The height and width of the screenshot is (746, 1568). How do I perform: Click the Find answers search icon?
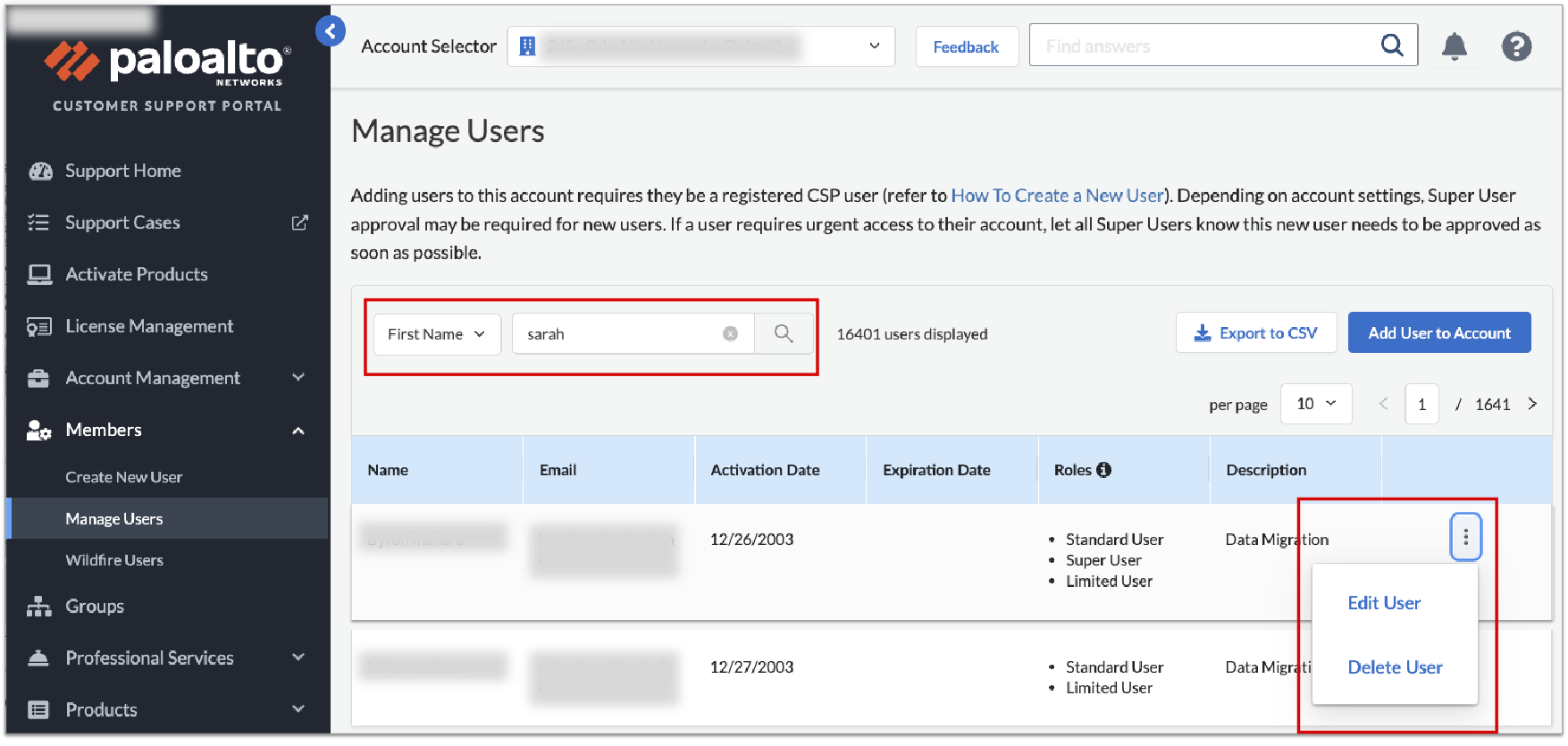point(1391,46)
